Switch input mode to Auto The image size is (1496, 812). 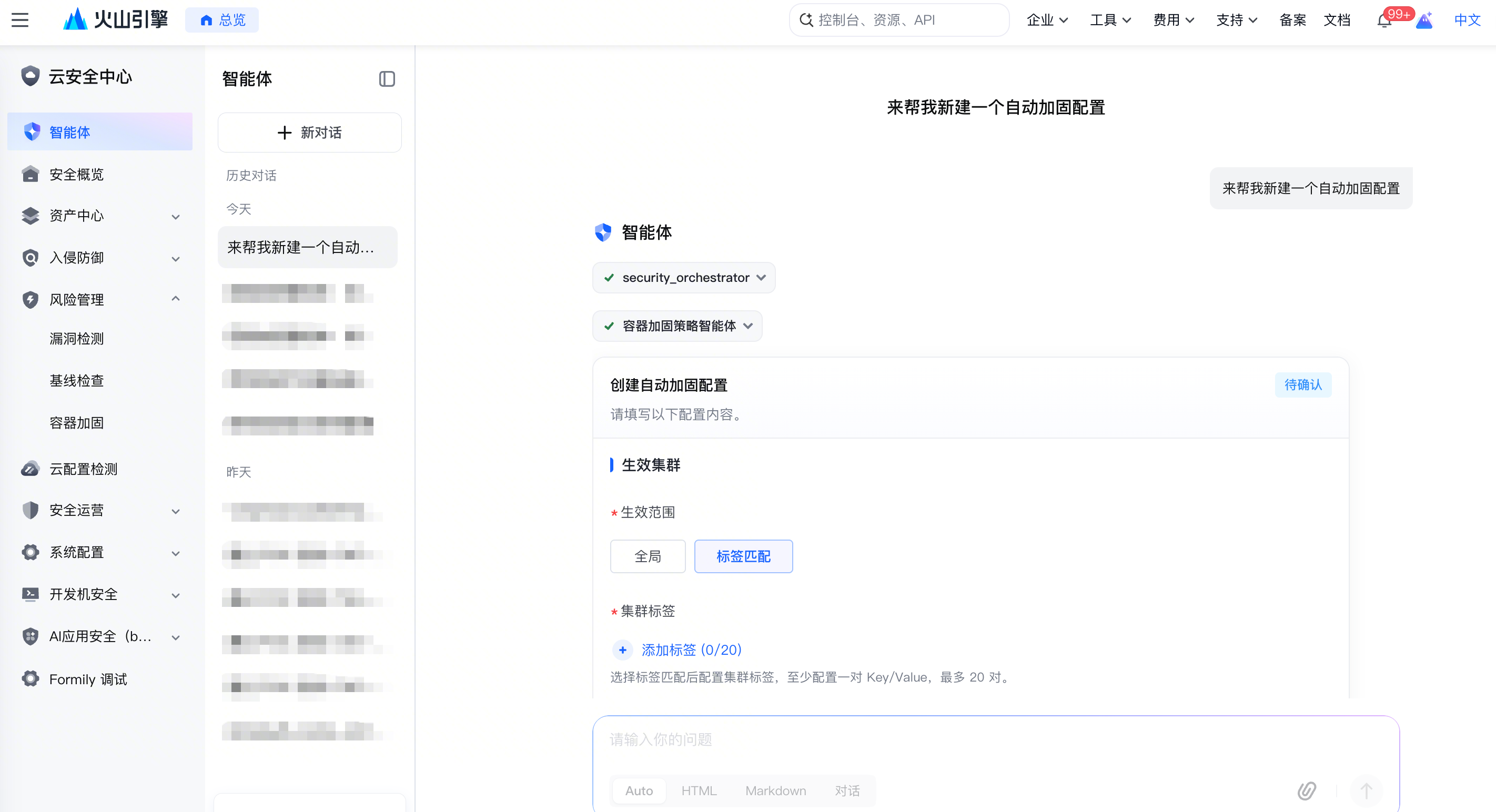click(639, 790)
